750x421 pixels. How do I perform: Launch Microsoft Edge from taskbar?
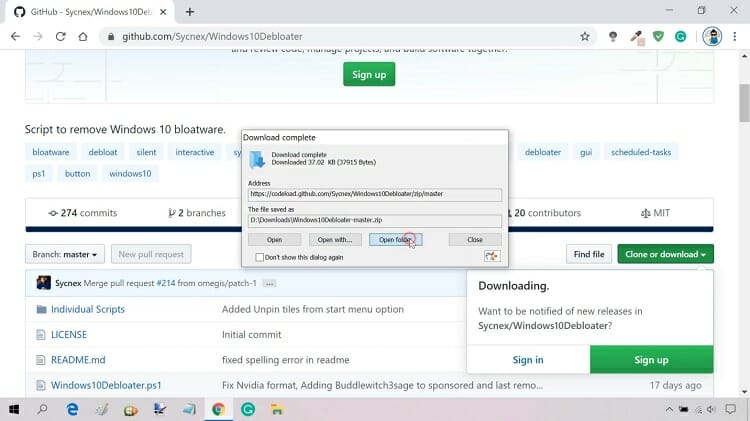pyautogui.click(x=72, y=410)
